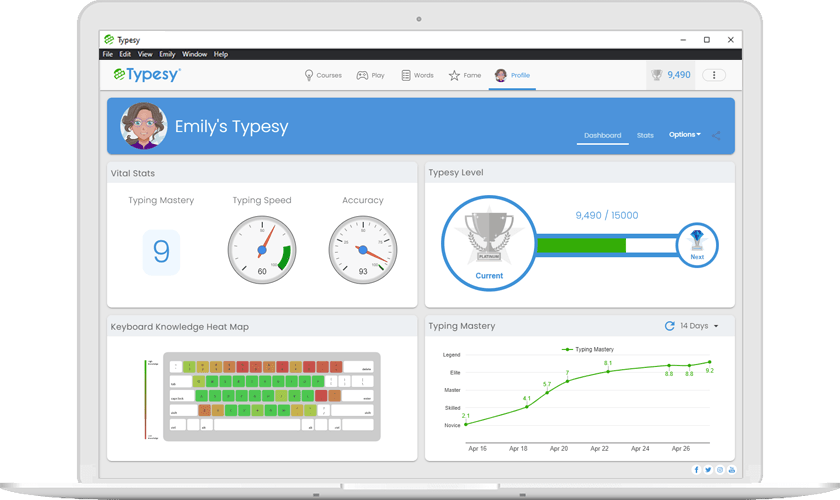This screenshot has height=500, width=840.
Task: Open the 14 Days range dropdown
Action: tap(699, 326)
